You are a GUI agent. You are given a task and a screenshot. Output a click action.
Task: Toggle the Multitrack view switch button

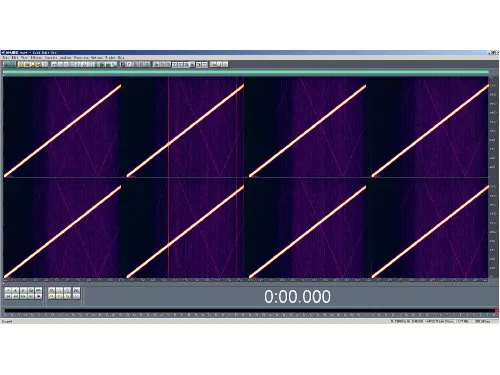point(9,64)
